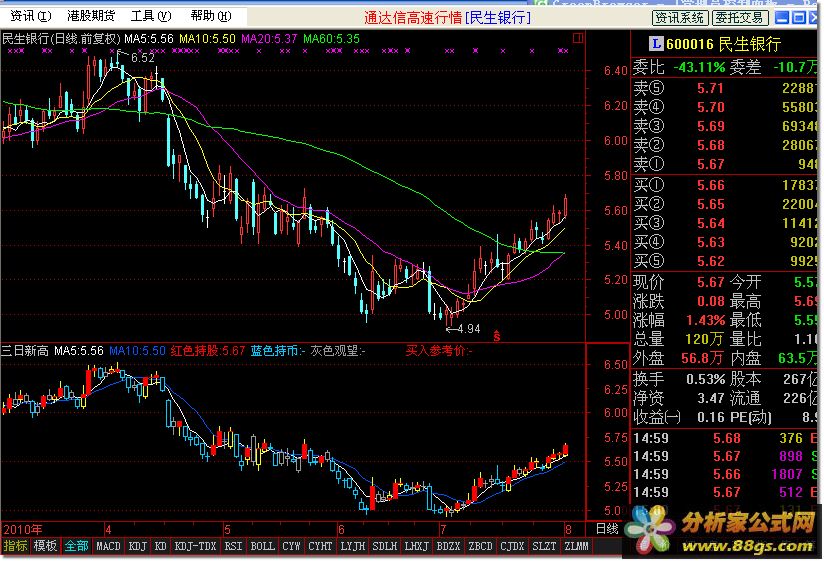Switch to the ZBCD indicator
The image size is (824, 561).
click(480, 546)
